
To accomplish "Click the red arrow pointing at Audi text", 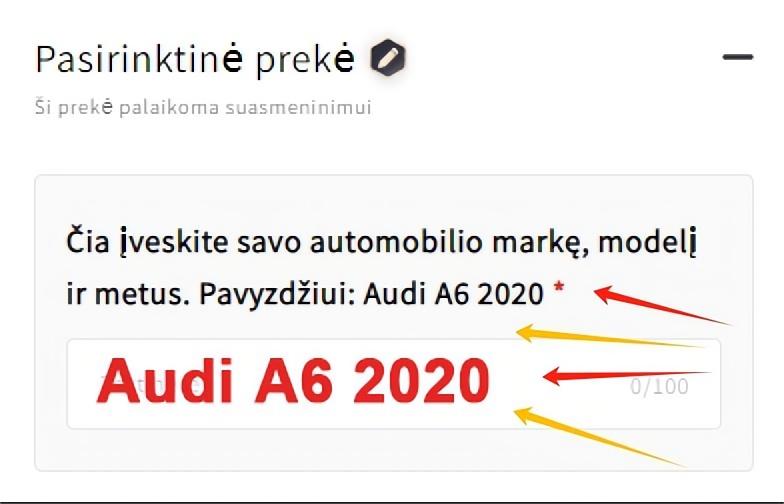I will click(626, 376).
